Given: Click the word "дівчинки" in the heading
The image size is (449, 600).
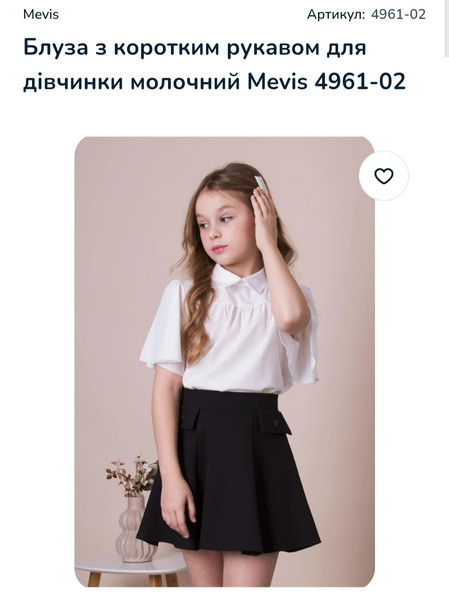Looking at the screenshot, I should [x=73, y=82].
